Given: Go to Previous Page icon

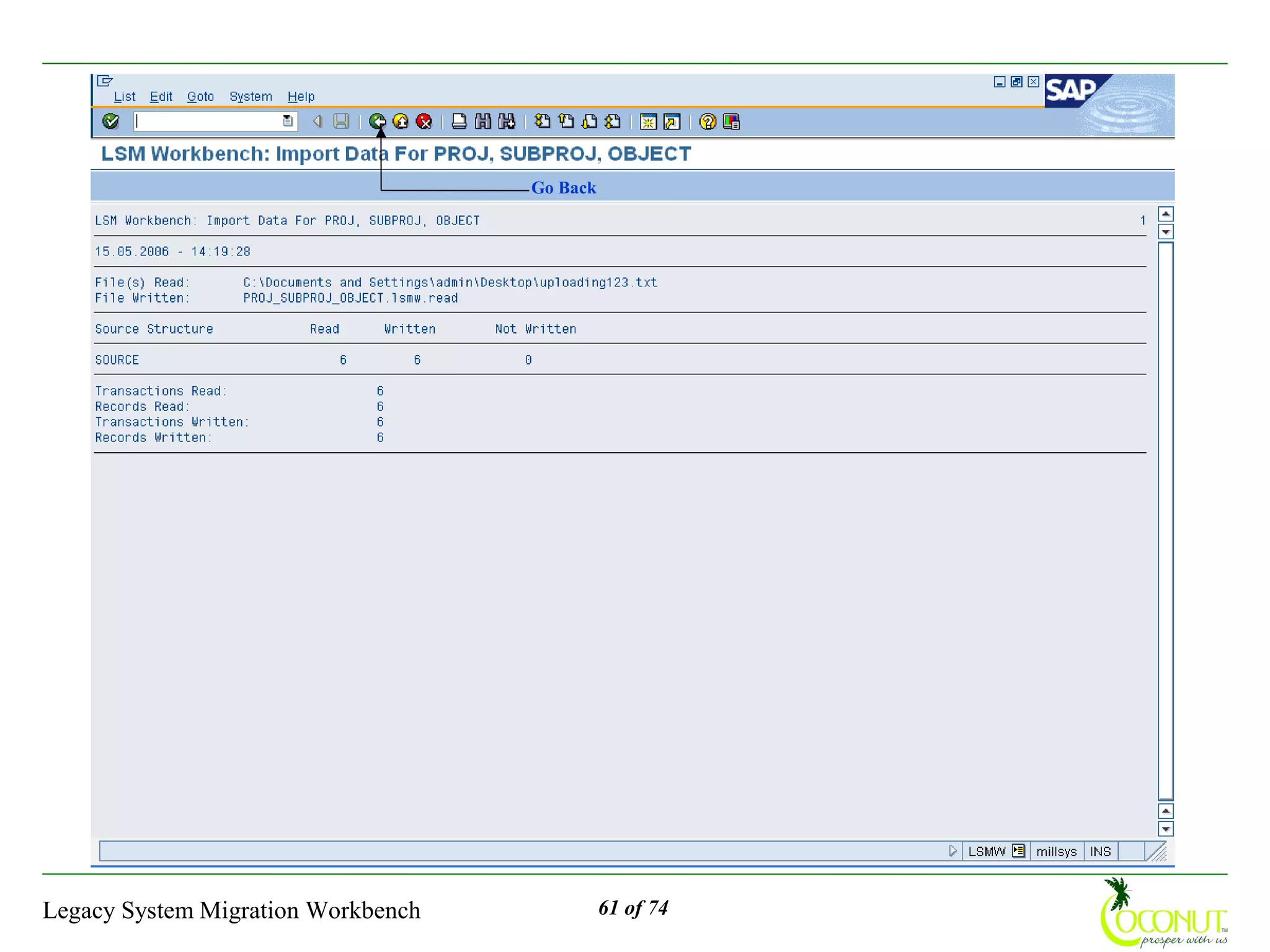Looking at the screenshot, I should point(566,121).
